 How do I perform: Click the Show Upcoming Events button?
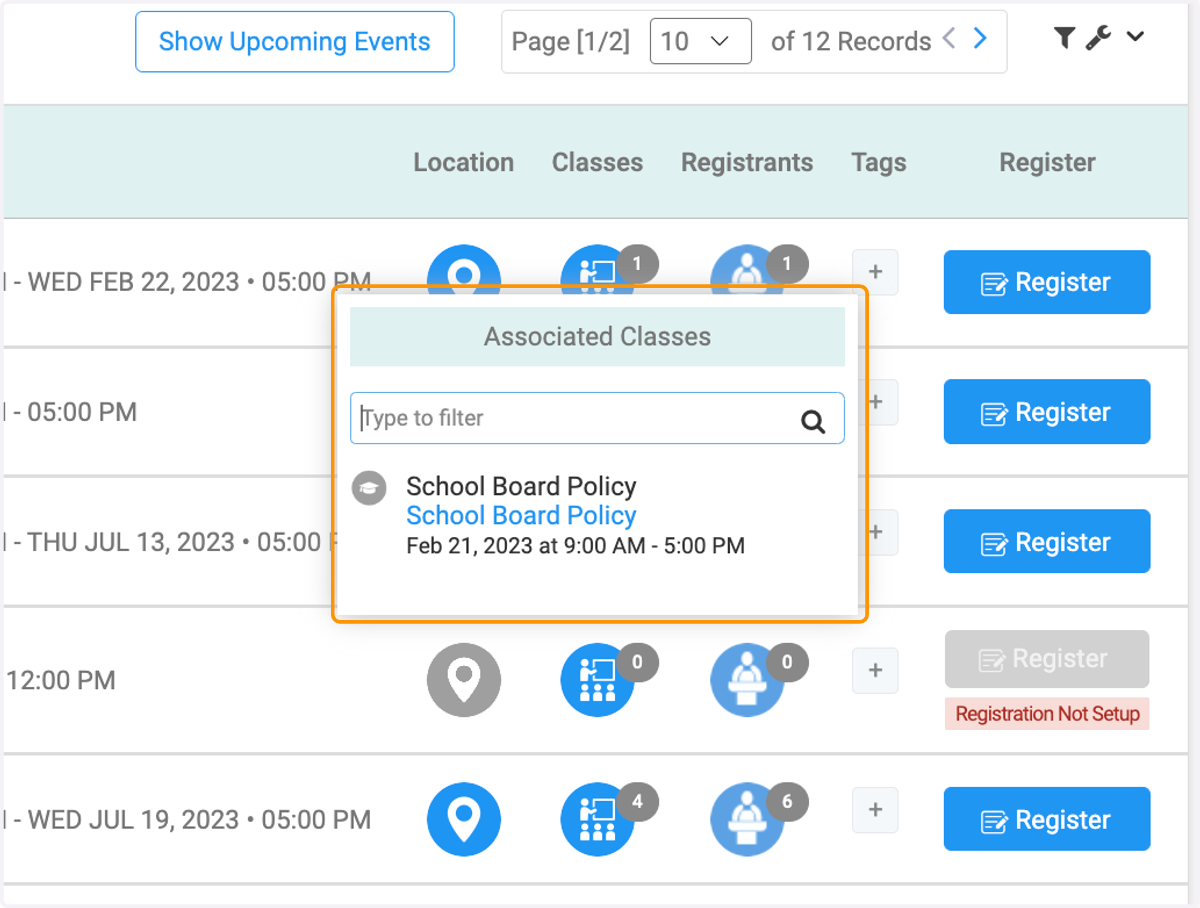(295, 42)
